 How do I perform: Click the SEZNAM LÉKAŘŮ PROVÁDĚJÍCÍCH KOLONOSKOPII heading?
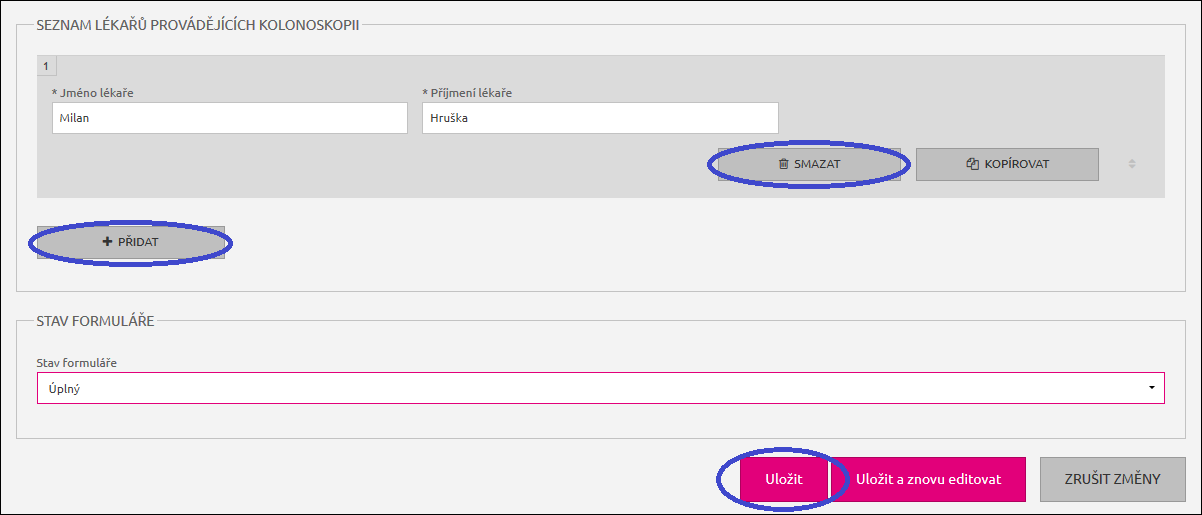tap(197, 25)
